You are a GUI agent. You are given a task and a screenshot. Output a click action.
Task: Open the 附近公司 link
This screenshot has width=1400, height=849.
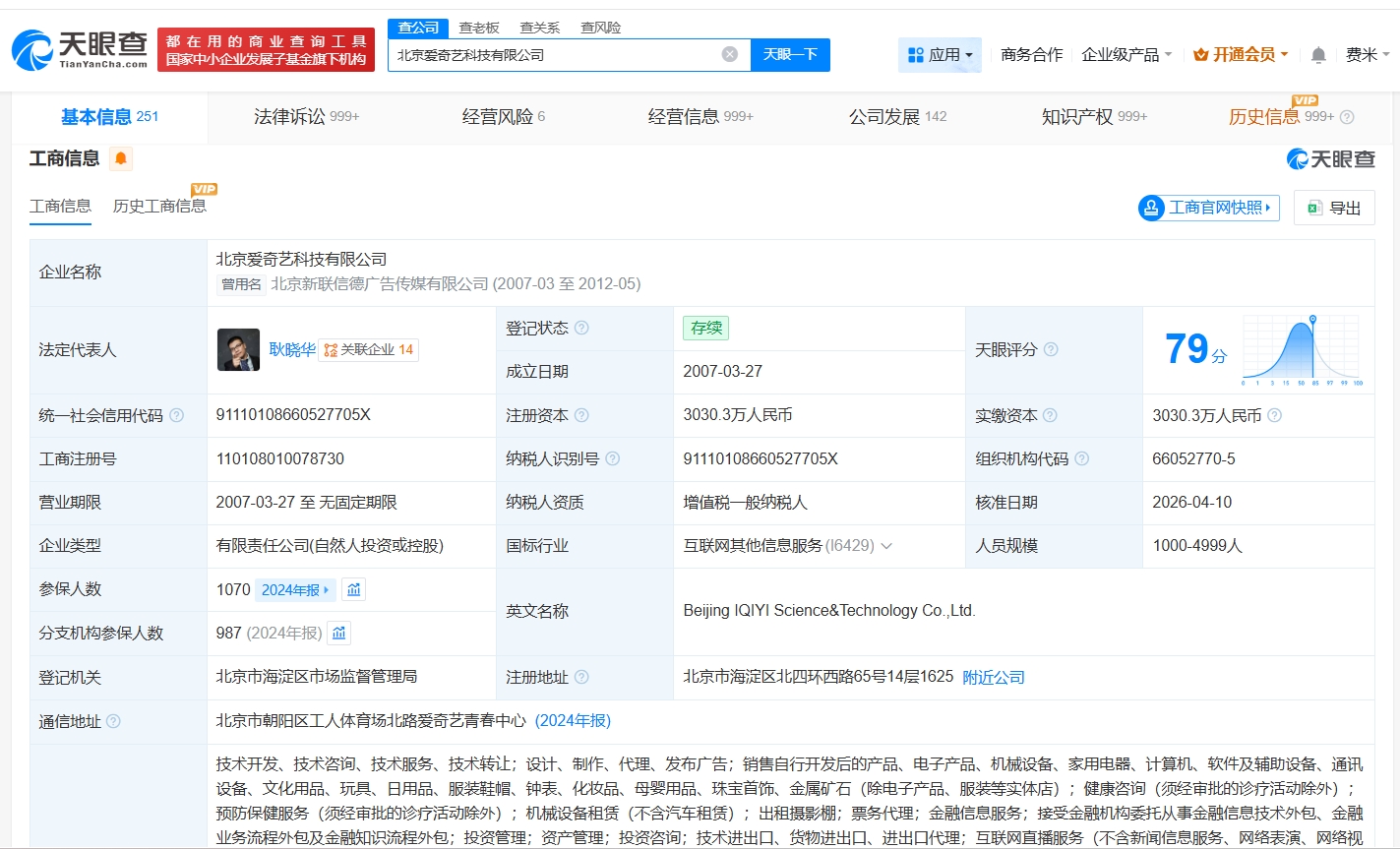[x=993, y=677]
